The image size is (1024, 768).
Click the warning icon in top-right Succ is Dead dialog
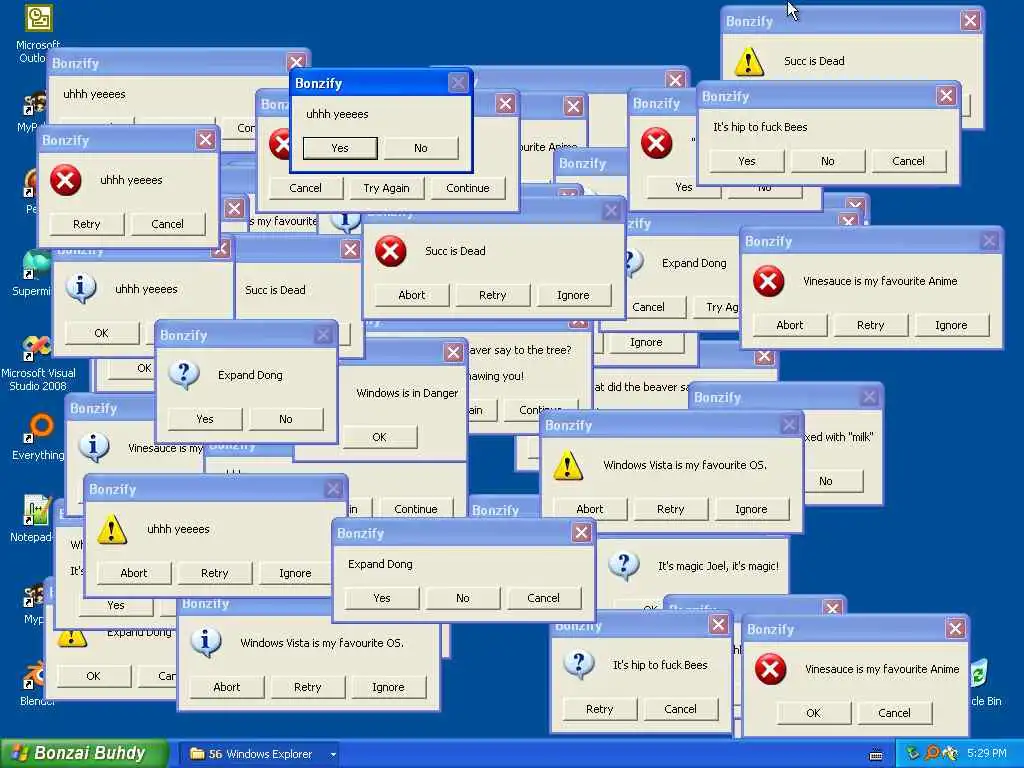pyautogui.click(x=749, y=61)
